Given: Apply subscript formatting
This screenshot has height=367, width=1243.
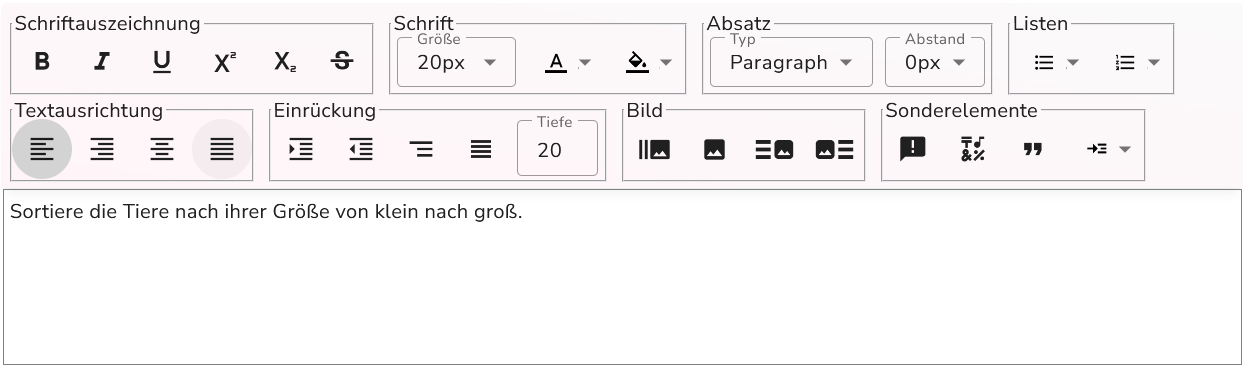Looking at the screenshot, I should tap(284, 62).
